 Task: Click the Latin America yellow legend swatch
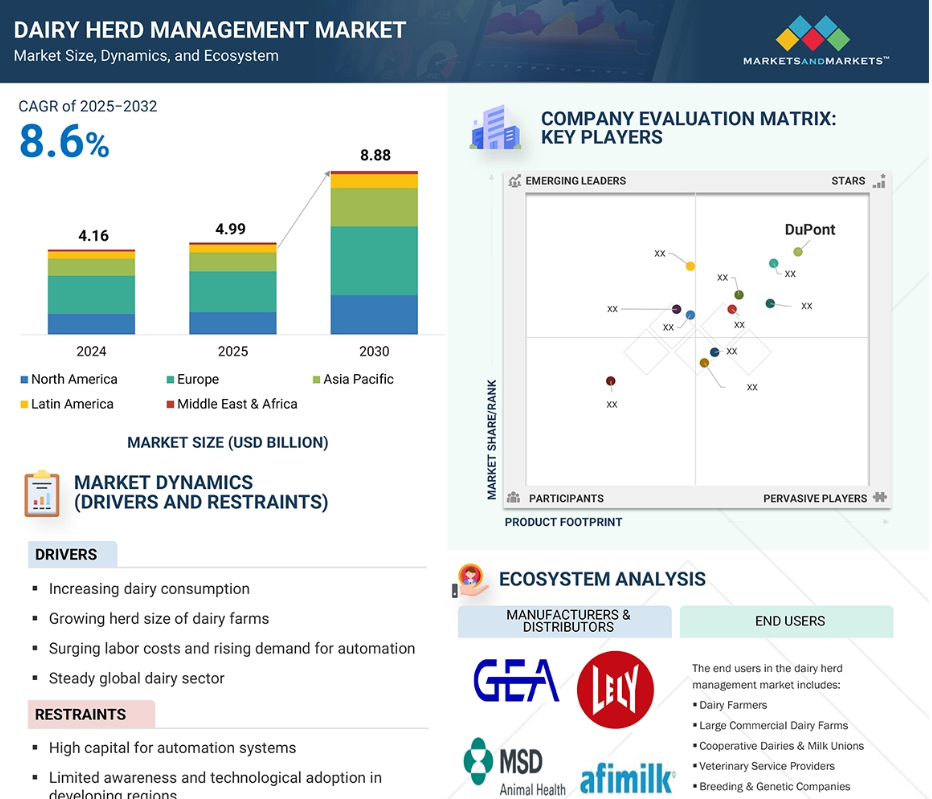24,404
